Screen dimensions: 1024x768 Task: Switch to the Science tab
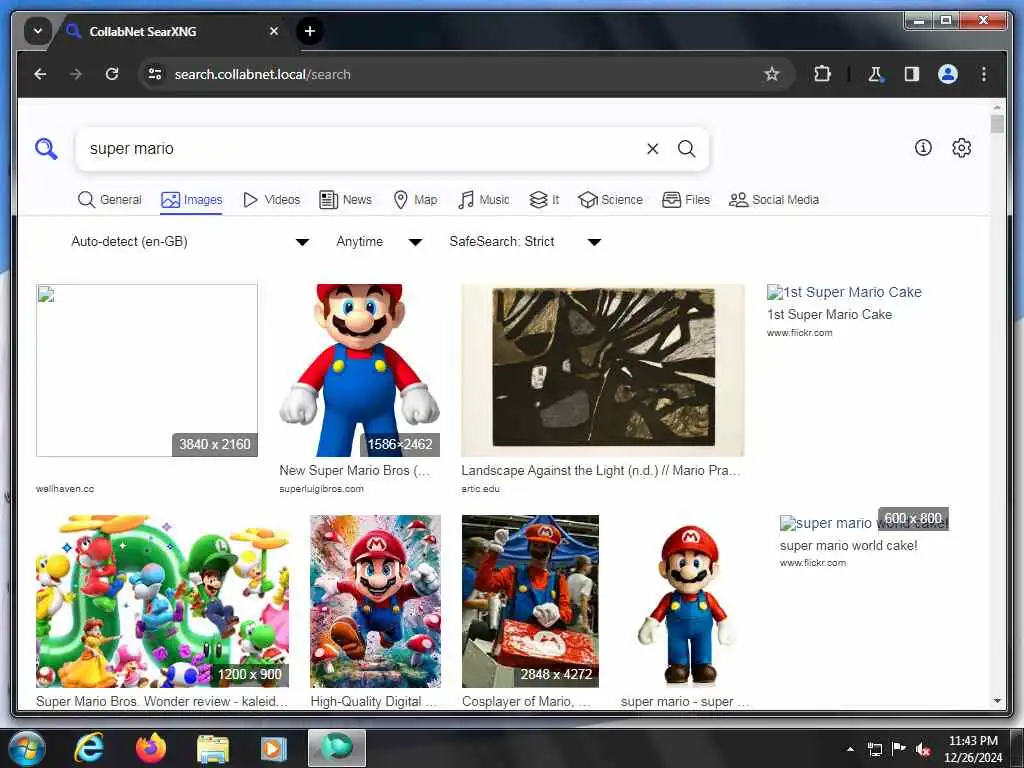(611, 200)
